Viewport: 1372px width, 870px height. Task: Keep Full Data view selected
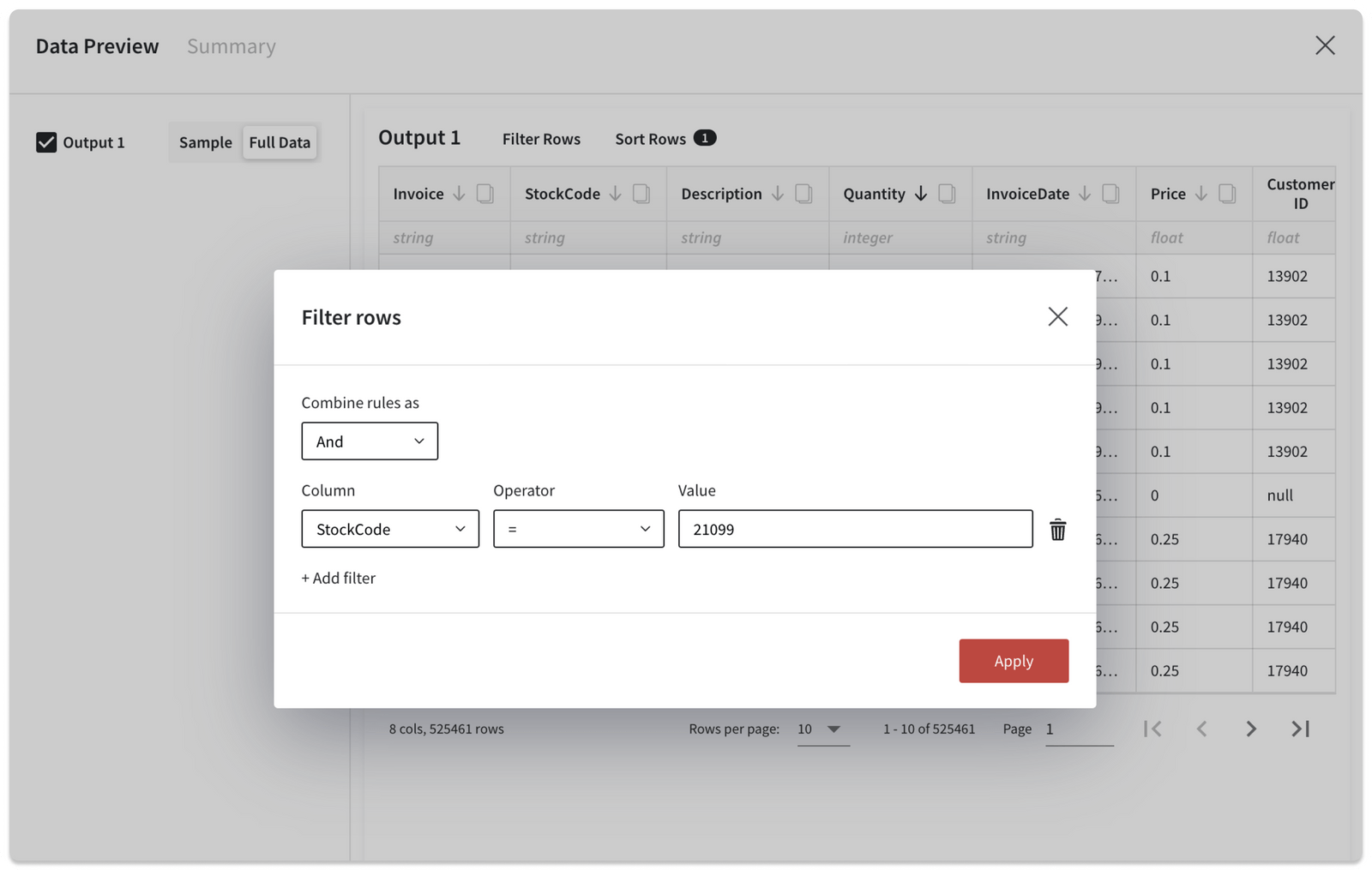coord(279,142)
